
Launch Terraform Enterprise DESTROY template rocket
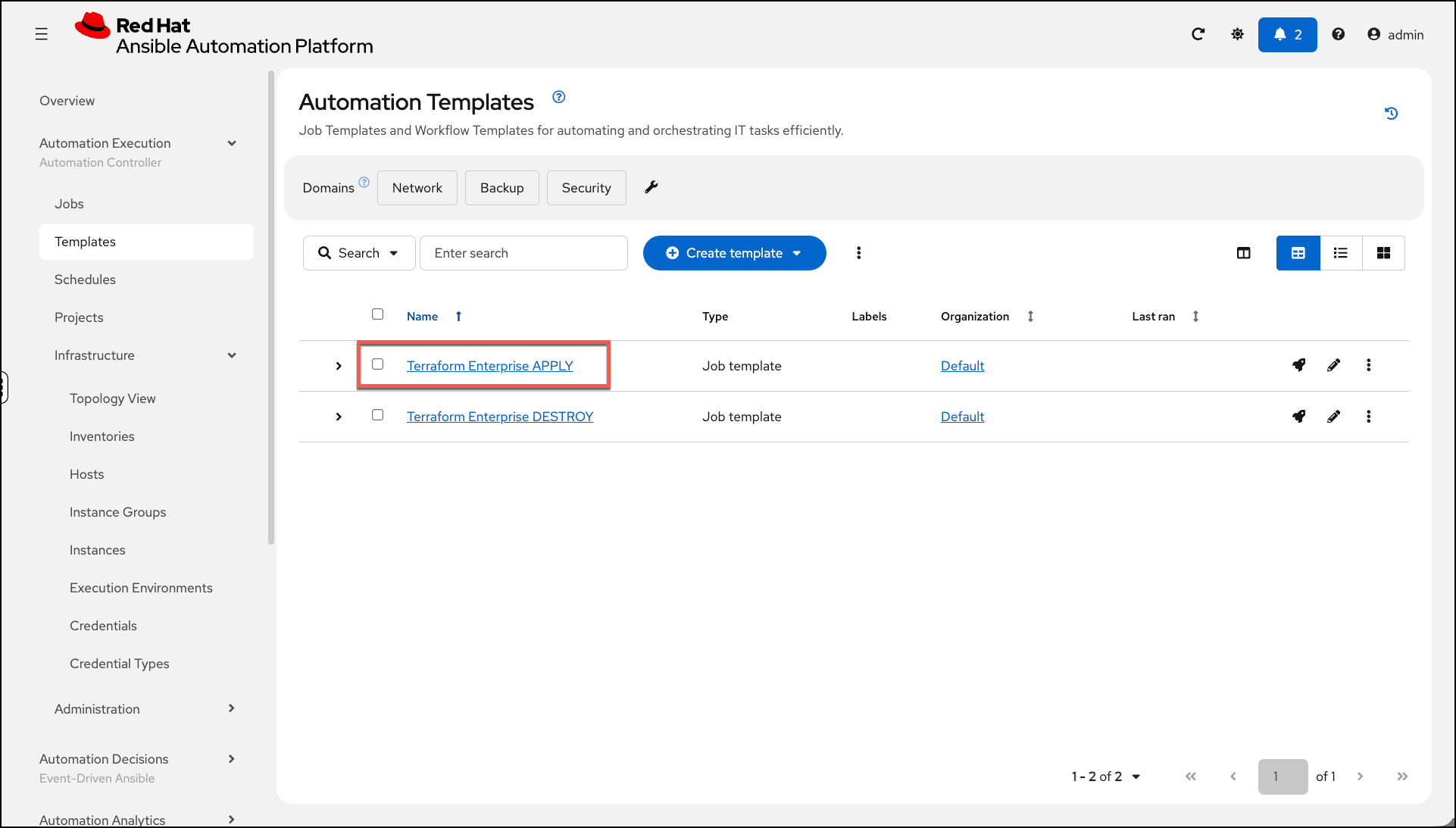[1298, 416]
